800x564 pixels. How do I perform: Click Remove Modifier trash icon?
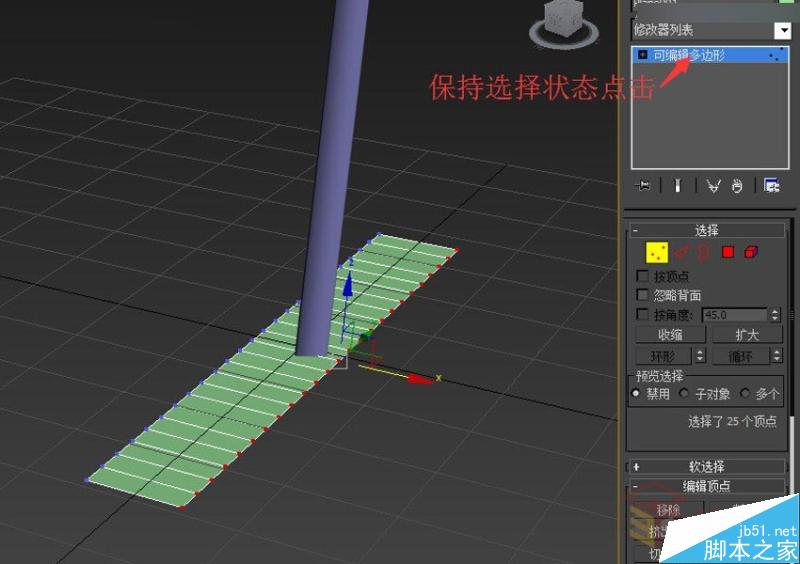click(x=737, y=186)
